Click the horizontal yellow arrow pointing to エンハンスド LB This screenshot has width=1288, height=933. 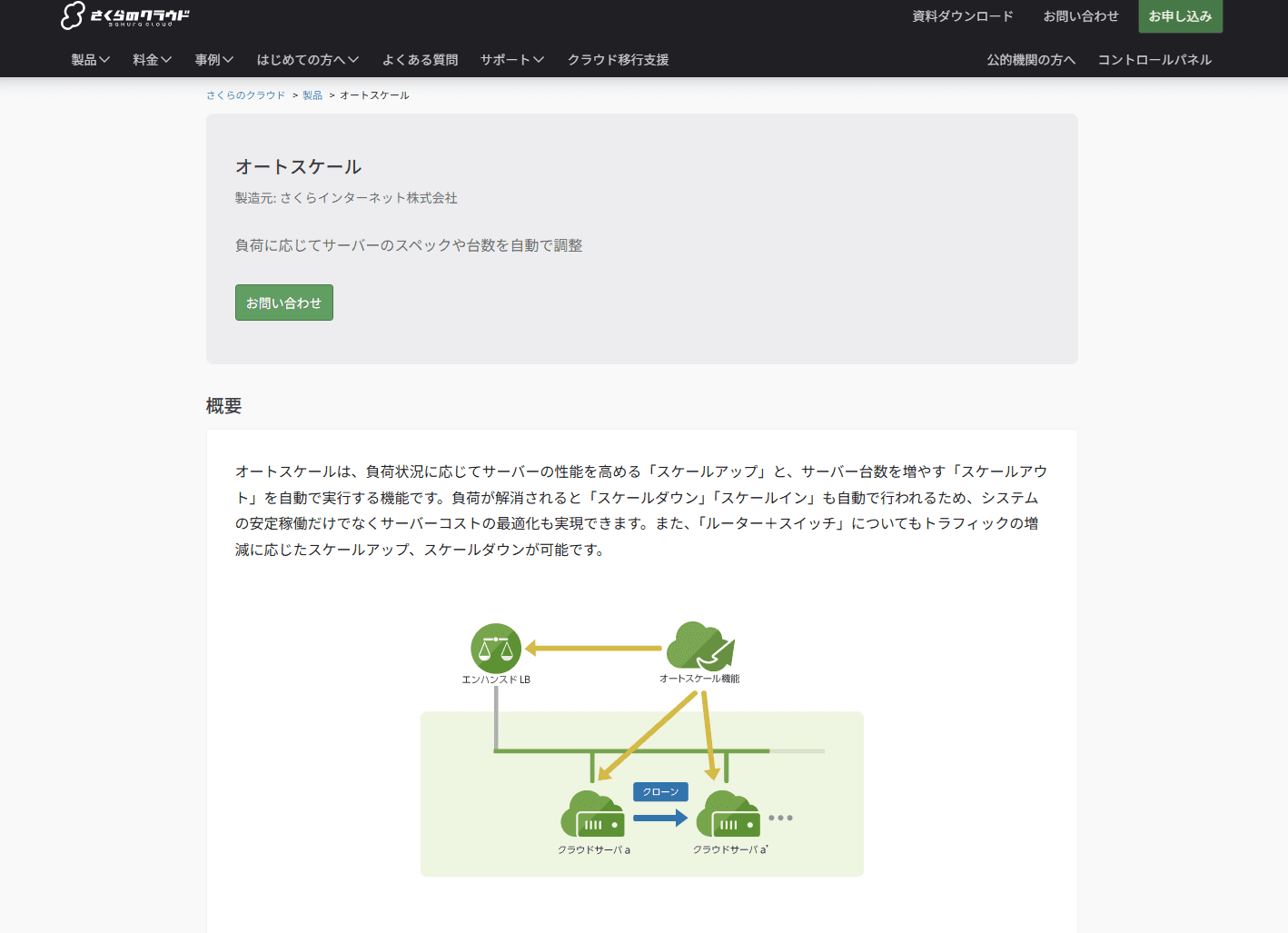593,648
